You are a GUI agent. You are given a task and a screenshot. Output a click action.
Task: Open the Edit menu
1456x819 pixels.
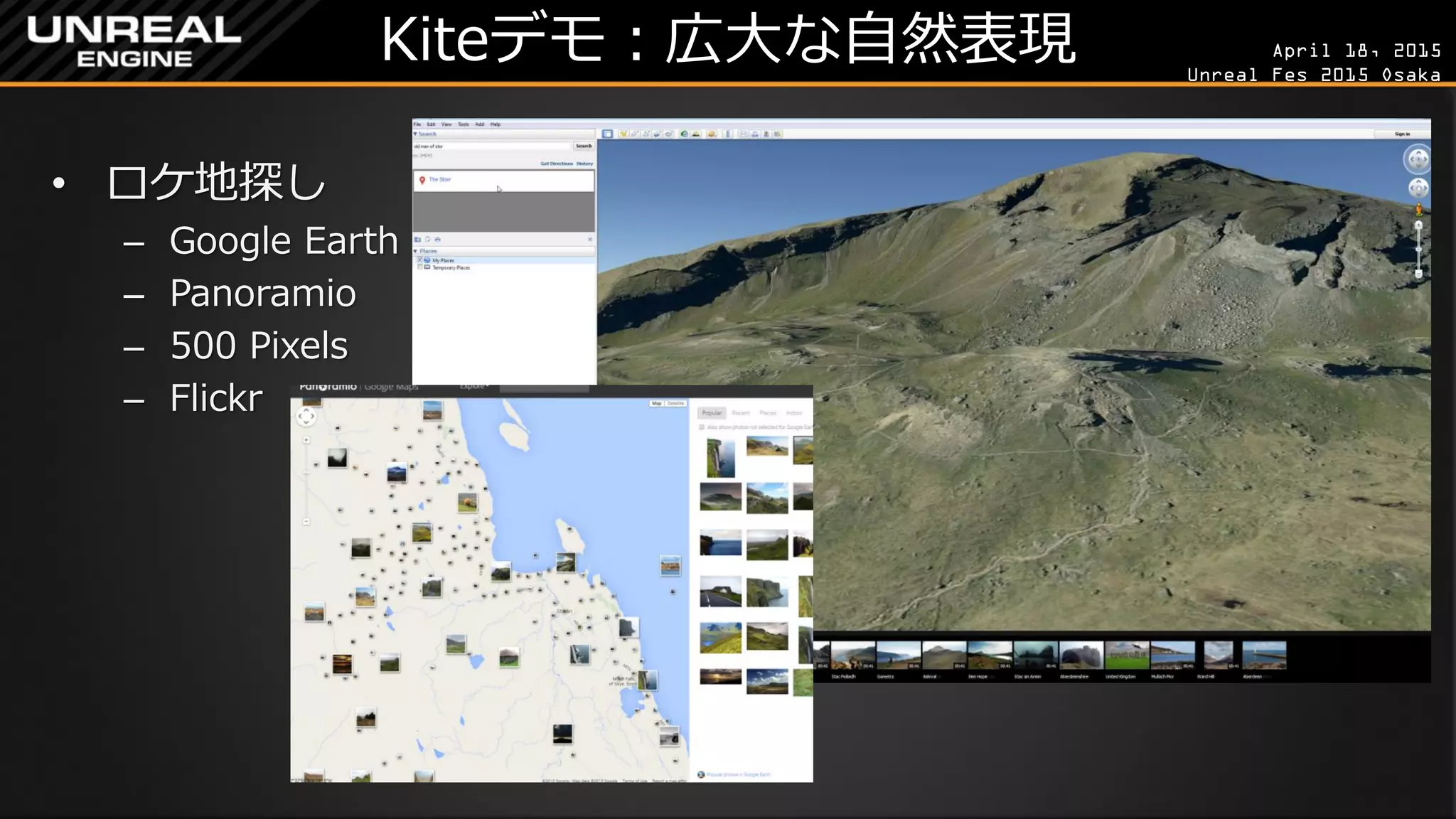pos(431,124)
